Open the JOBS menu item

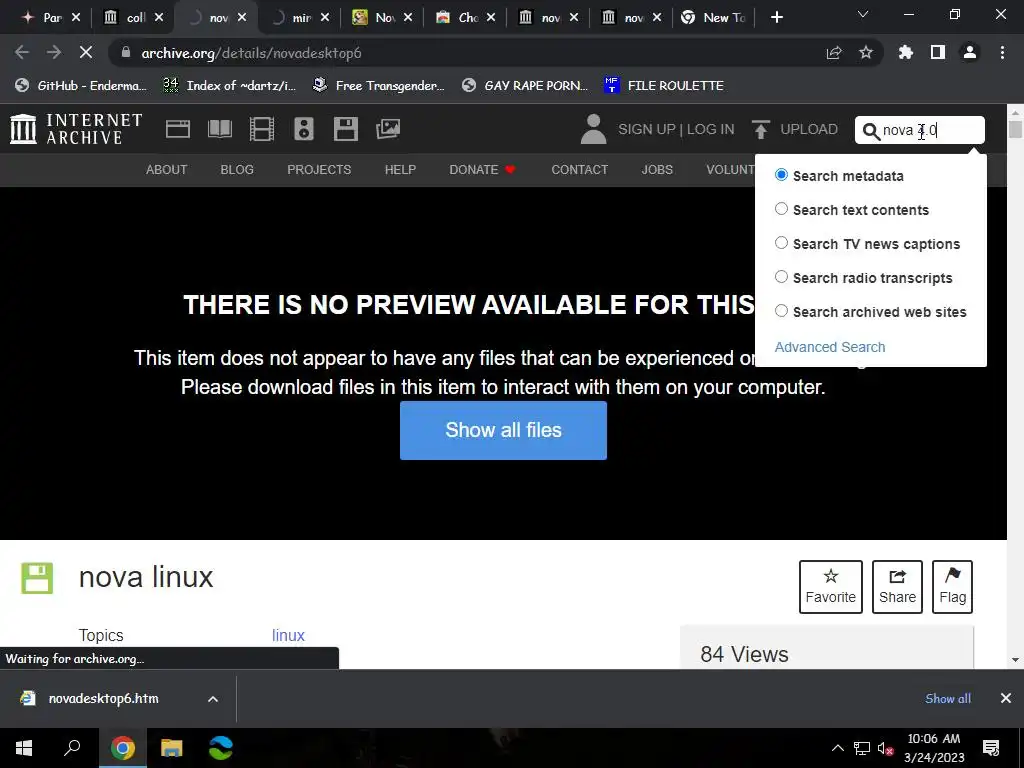click(657, 170)
